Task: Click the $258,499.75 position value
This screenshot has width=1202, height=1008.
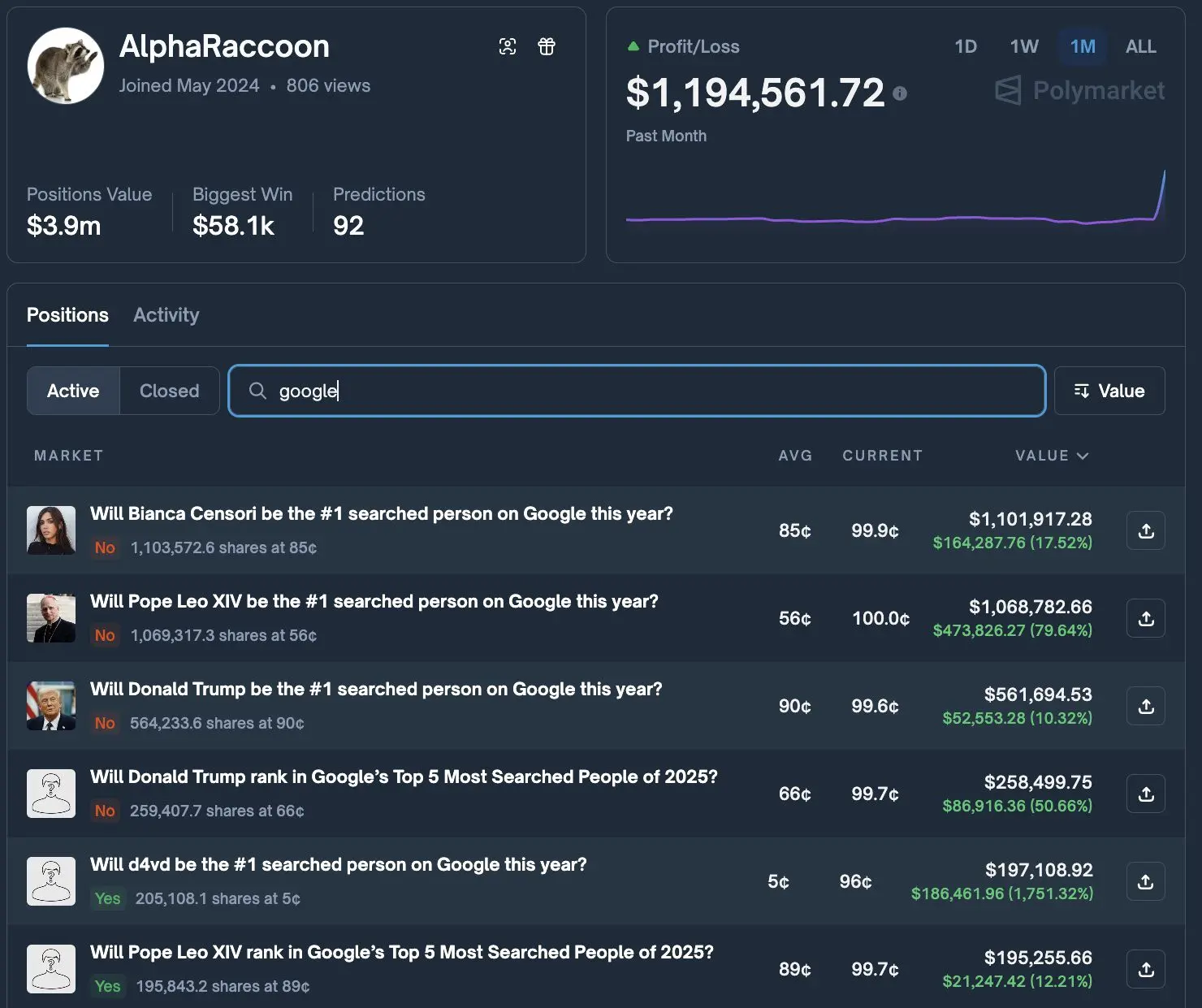Action: point(1038,782)
